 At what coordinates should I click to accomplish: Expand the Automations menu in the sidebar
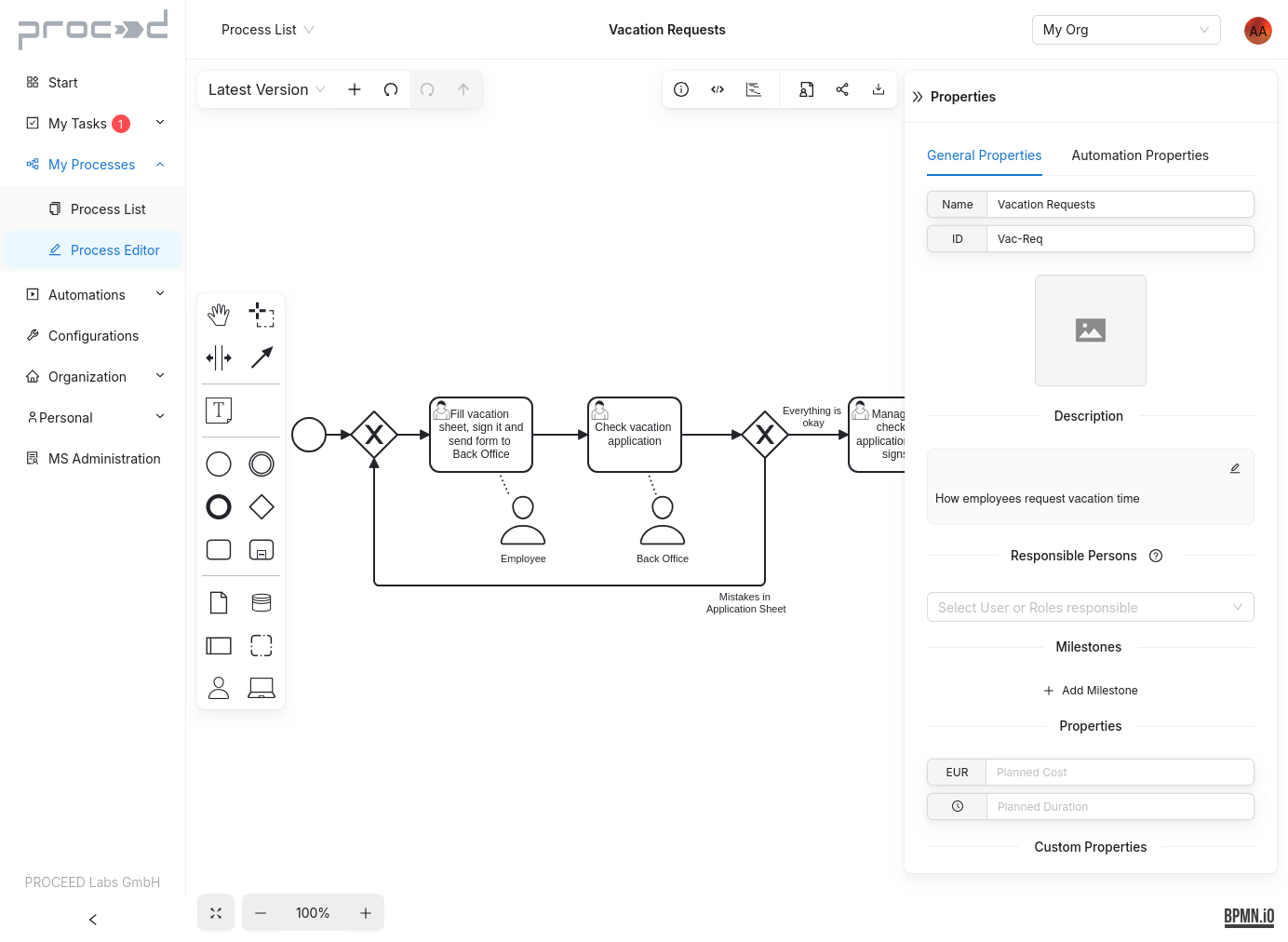point(159,294)
